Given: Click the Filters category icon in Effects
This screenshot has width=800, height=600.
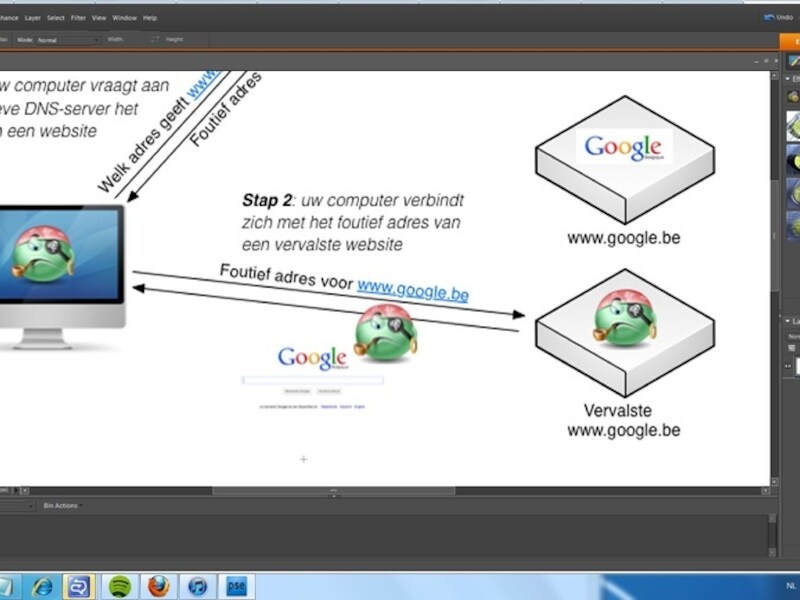Looking at the screenshot, I should click(793, 96).
